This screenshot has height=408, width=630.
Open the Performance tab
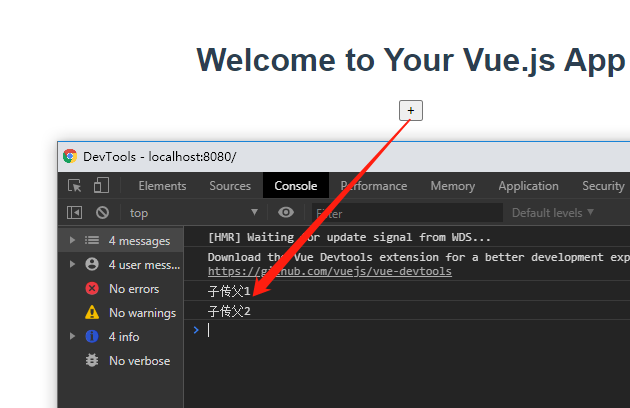374,186
